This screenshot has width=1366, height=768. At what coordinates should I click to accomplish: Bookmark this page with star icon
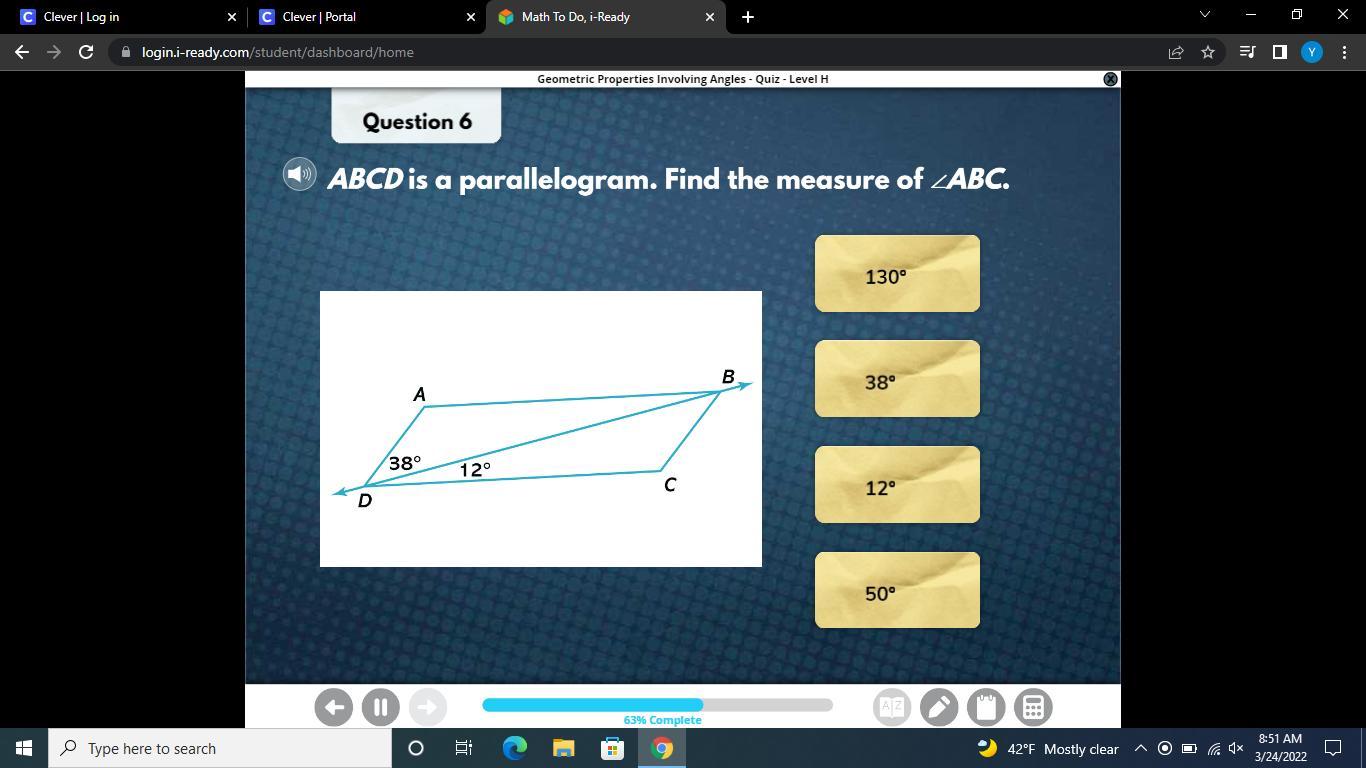(1208, 52)
